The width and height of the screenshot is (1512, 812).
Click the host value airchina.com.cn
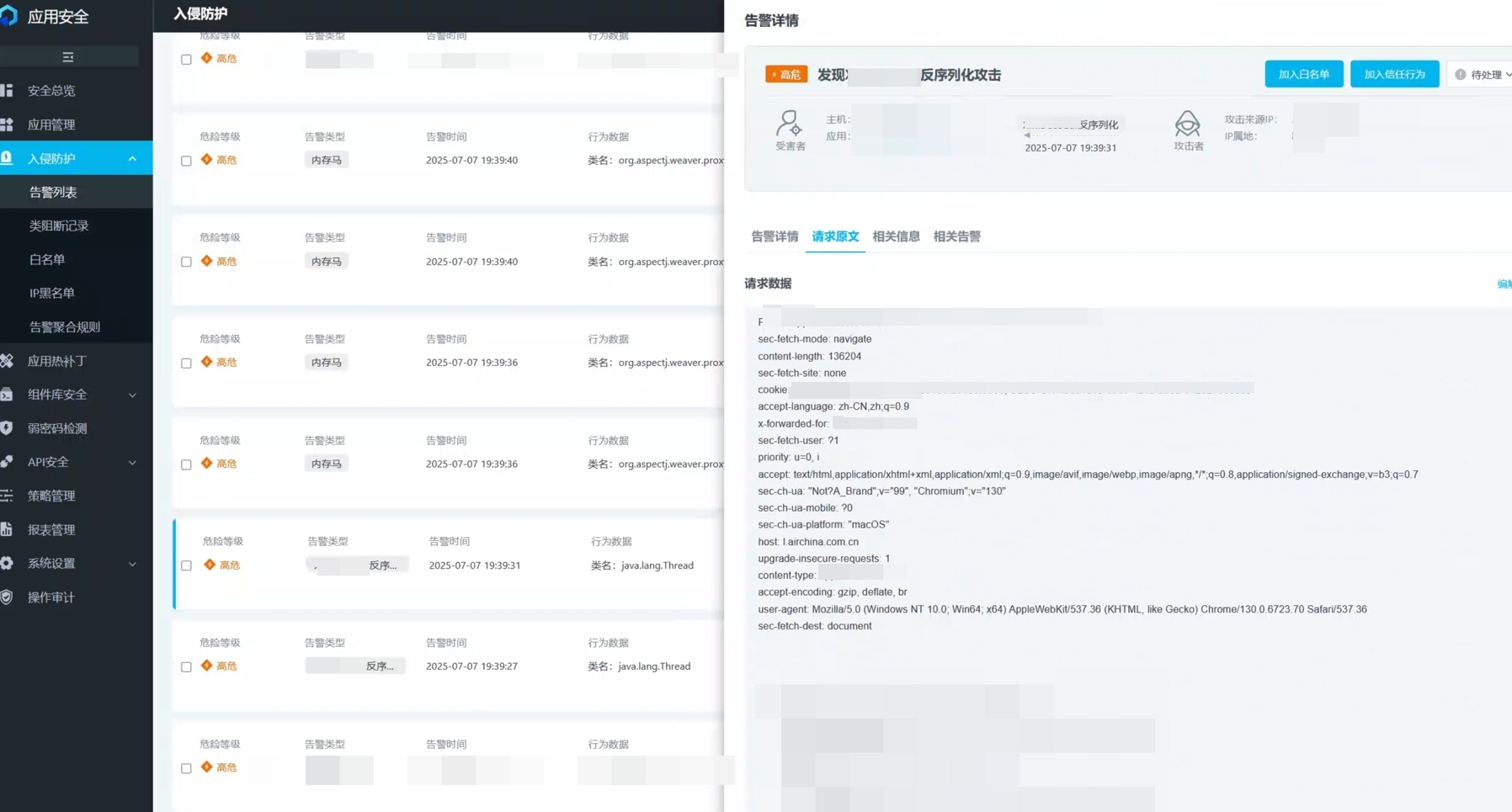pos(821,542)
